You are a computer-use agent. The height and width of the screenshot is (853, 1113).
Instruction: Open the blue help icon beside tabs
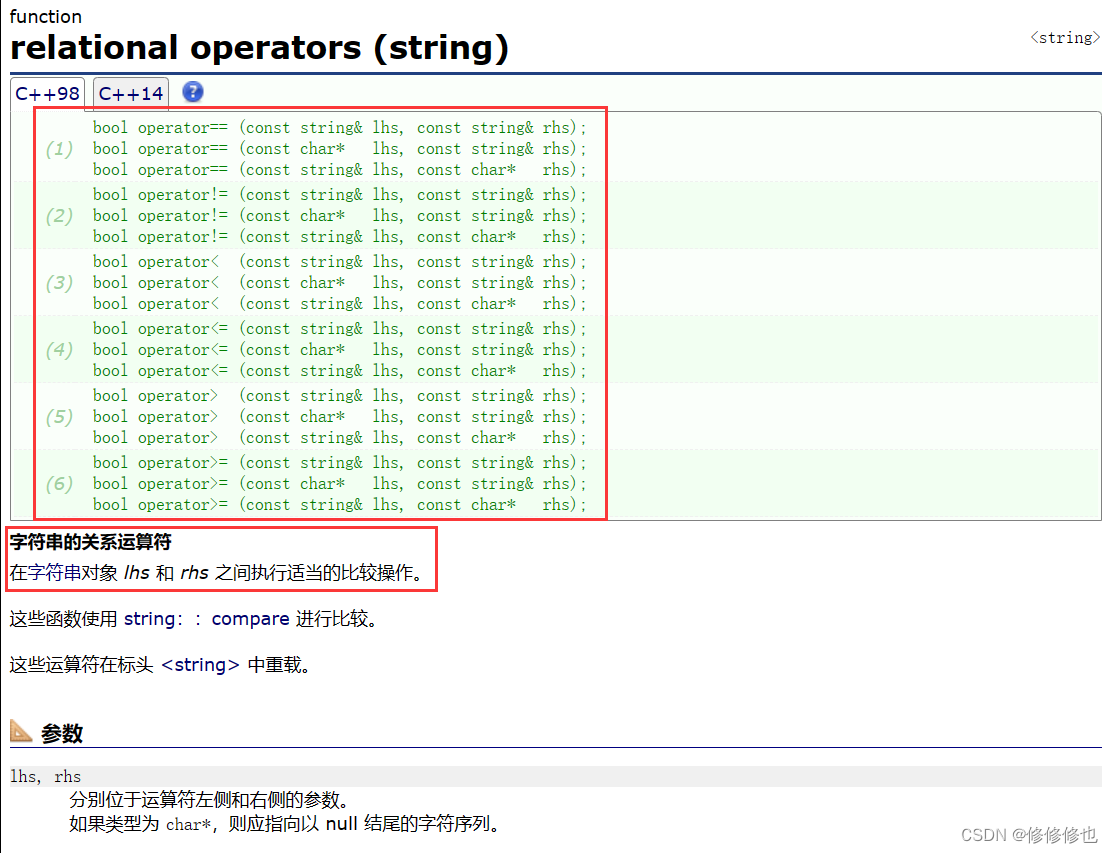point(192,92)
